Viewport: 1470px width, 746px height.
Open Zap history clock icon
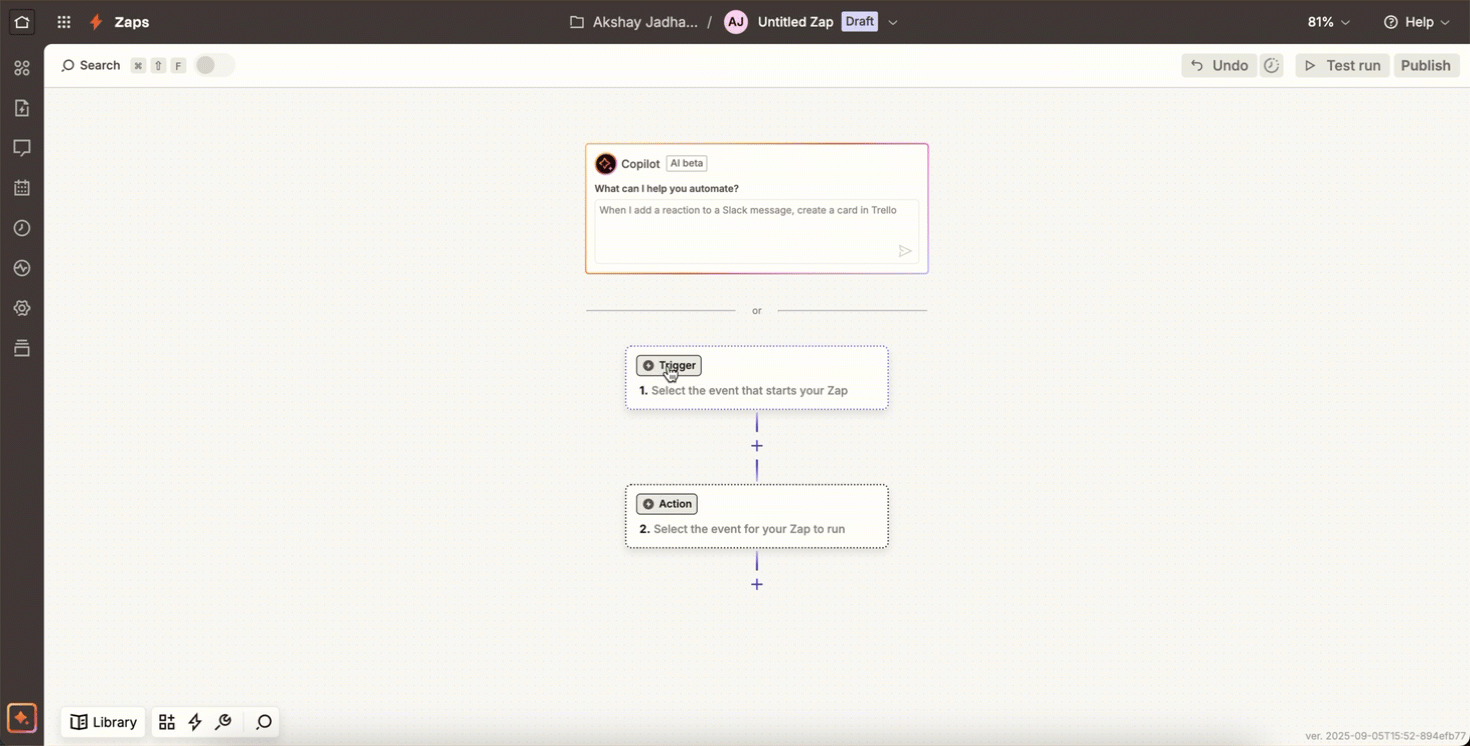coord(22,228)
